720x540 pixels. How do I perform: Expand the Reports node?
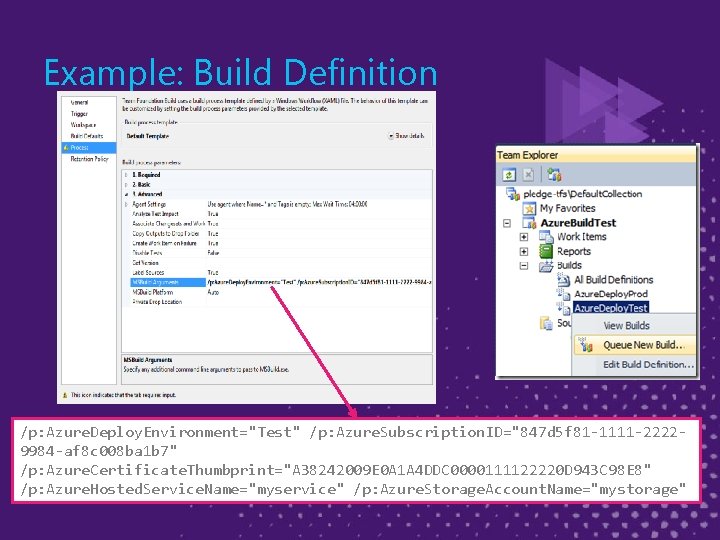pos(523,252)
